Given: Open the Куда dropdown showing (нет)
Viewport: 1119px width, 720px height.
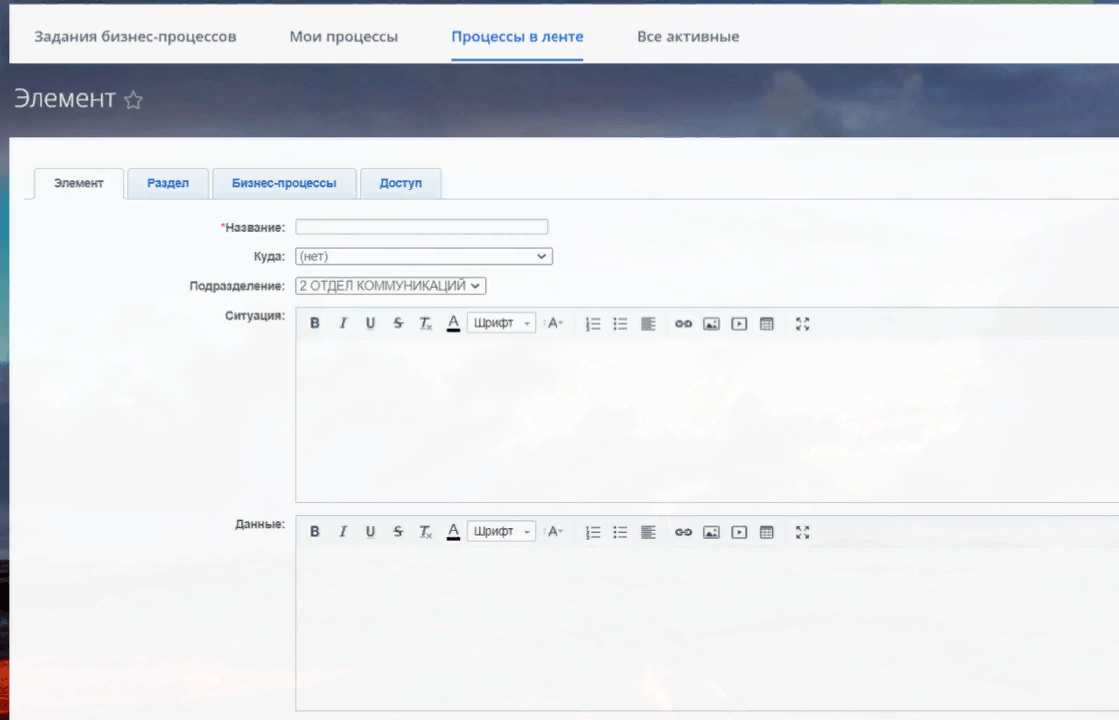Looking at the screenshot, I should (424, 256).
